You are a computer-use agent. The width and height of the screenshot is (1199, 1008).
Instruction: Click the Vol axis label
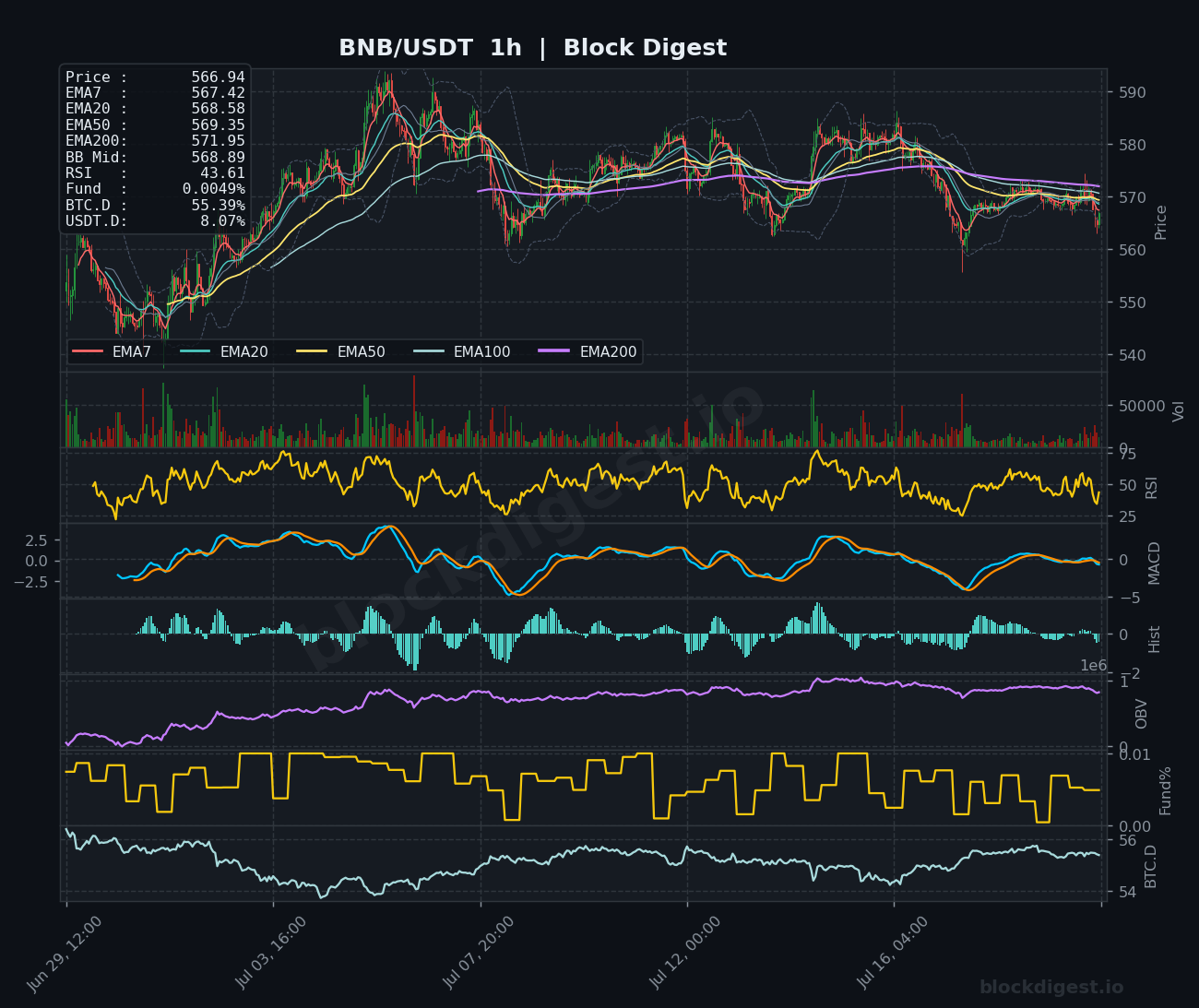pyautogui.click(x=1178, y=411)
